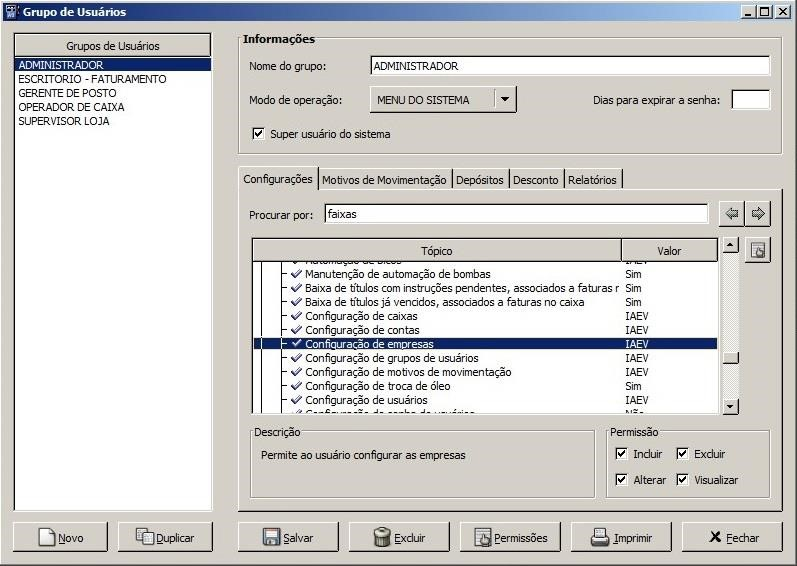Click the Novo button
797x566 pixels.
(60, 537)
